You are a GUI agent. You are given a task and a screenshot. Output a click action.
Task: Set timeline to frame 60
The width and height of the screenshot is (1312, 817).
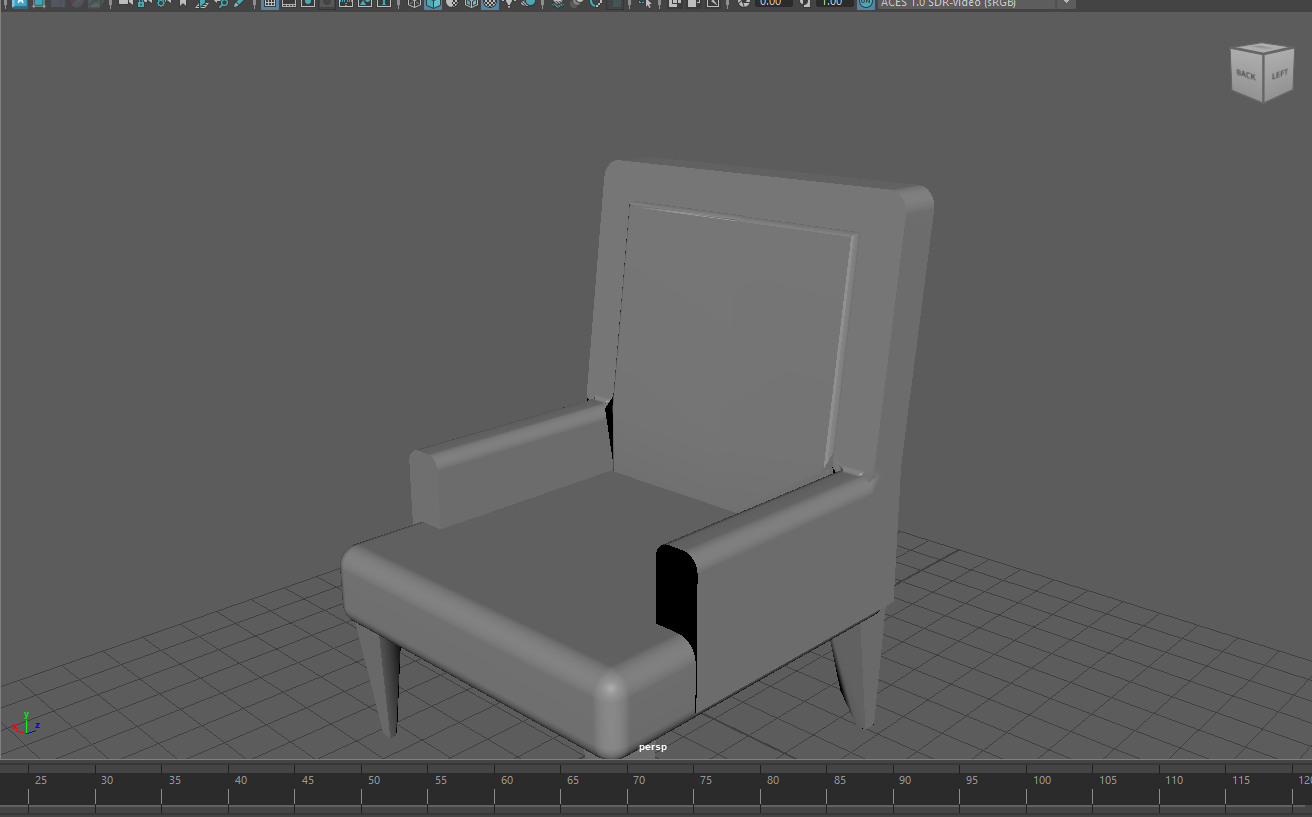tap(507, 780)
